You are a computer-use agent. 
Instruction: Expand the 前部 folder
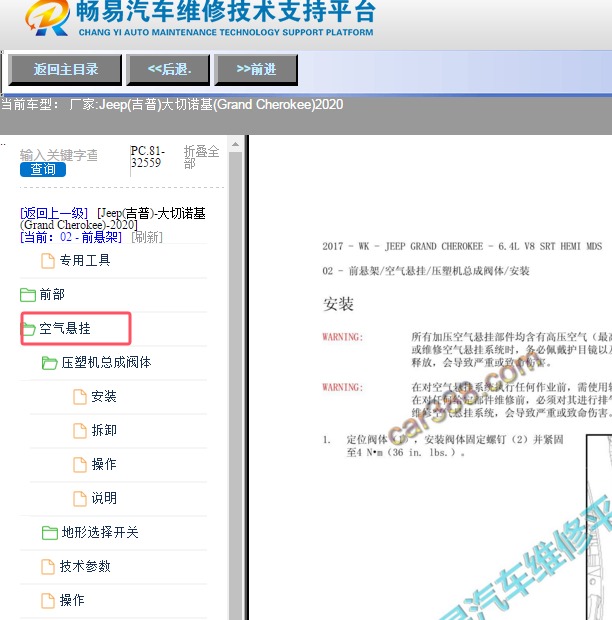(x=52, y=295)
